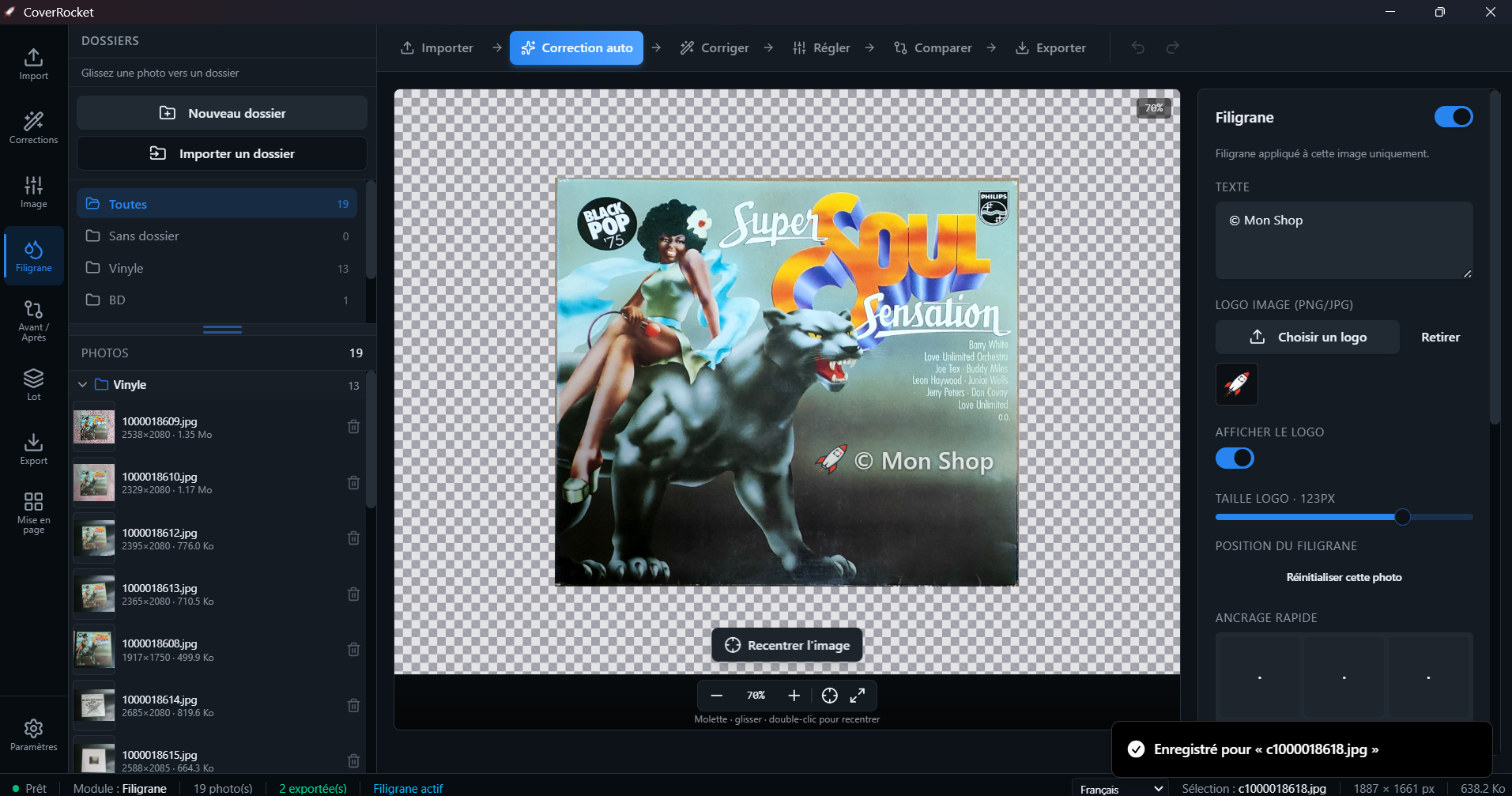Viewport: 1512px width, 796px height.
Task: Open the Français language dropdown
Action: pyautogui.click(x=1120, y=789)
